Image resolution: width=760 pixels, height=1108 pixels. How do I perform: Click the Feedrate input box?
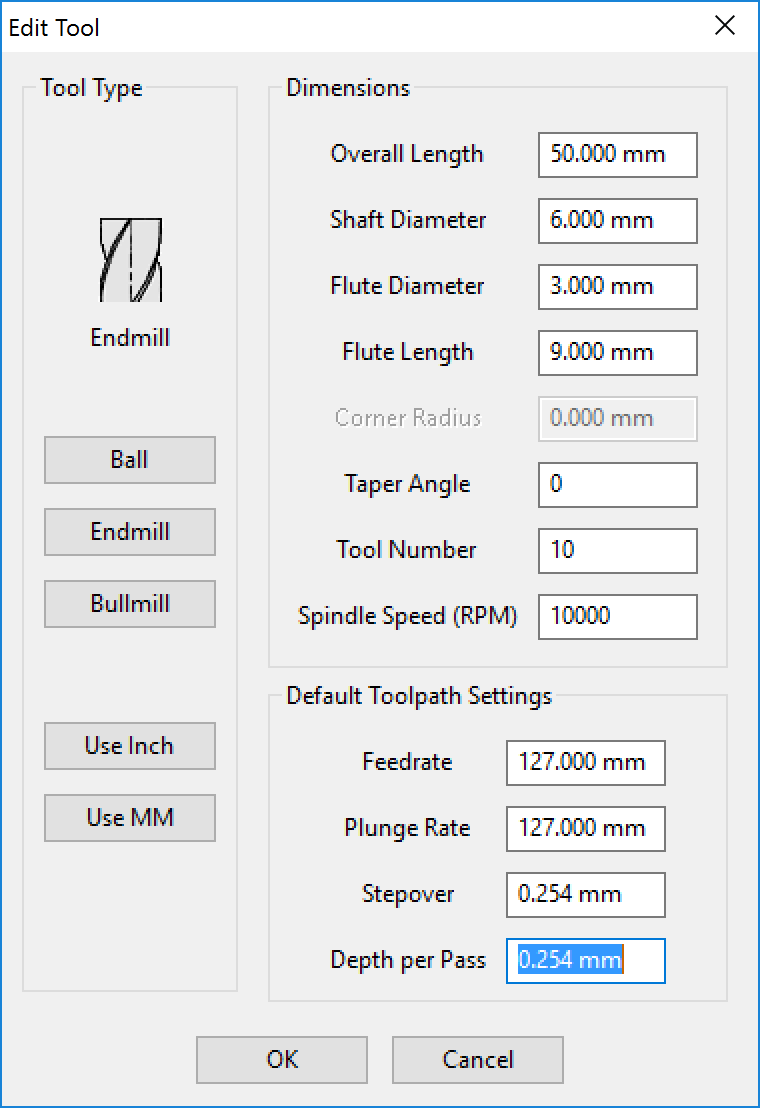tap(586, 762)
